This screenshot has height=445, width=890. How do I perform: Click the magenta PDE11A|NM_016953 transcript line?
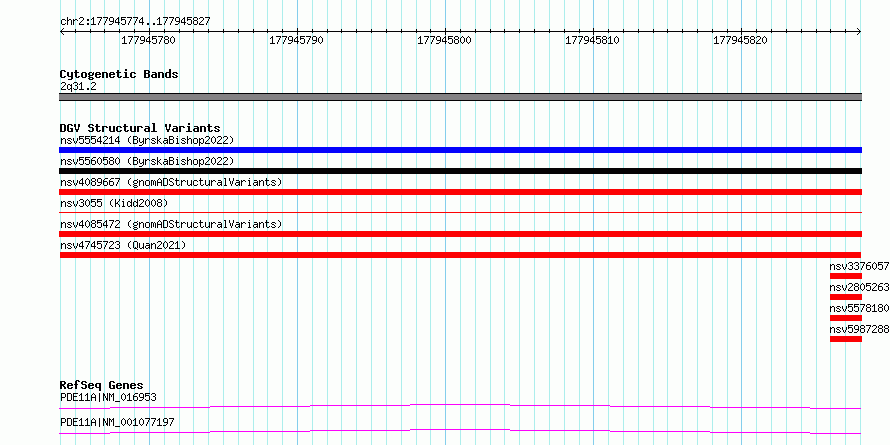point(460,406)
